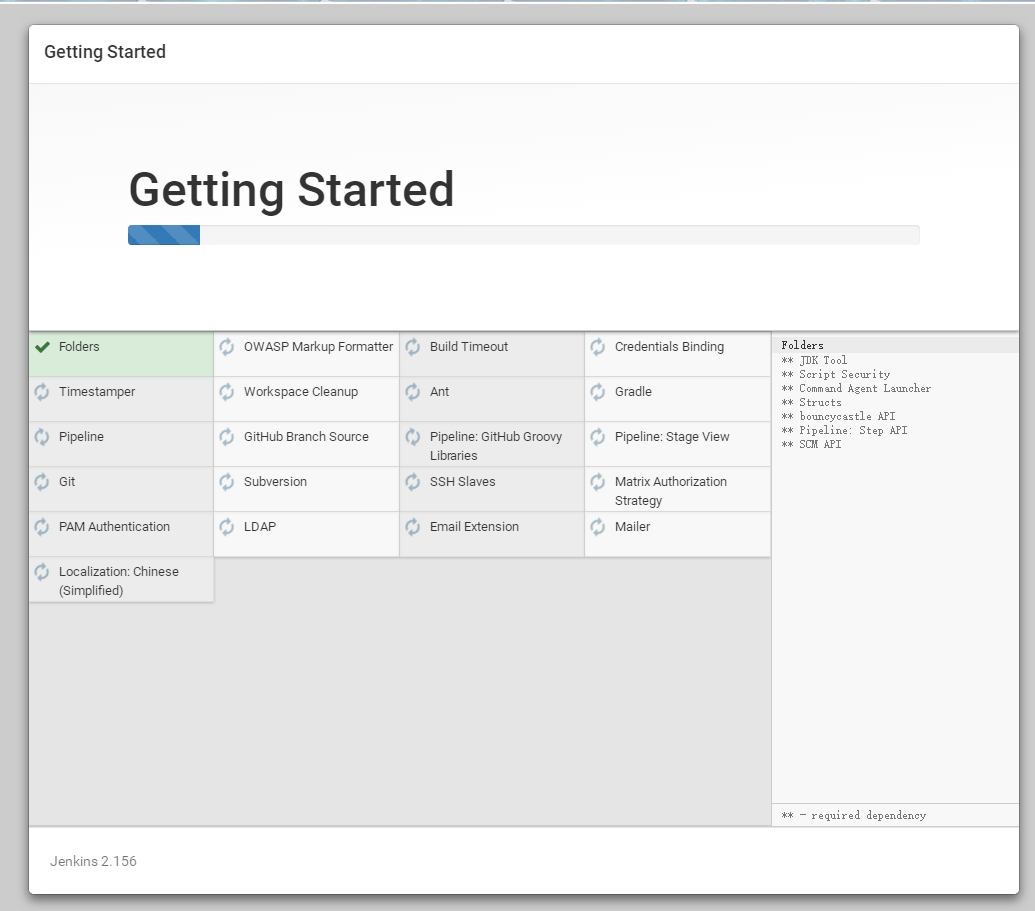The width and height of the screenshot is (1035, 911).
Task: Click the green checkmark next to Folders
Action: (x=42, y=347)
